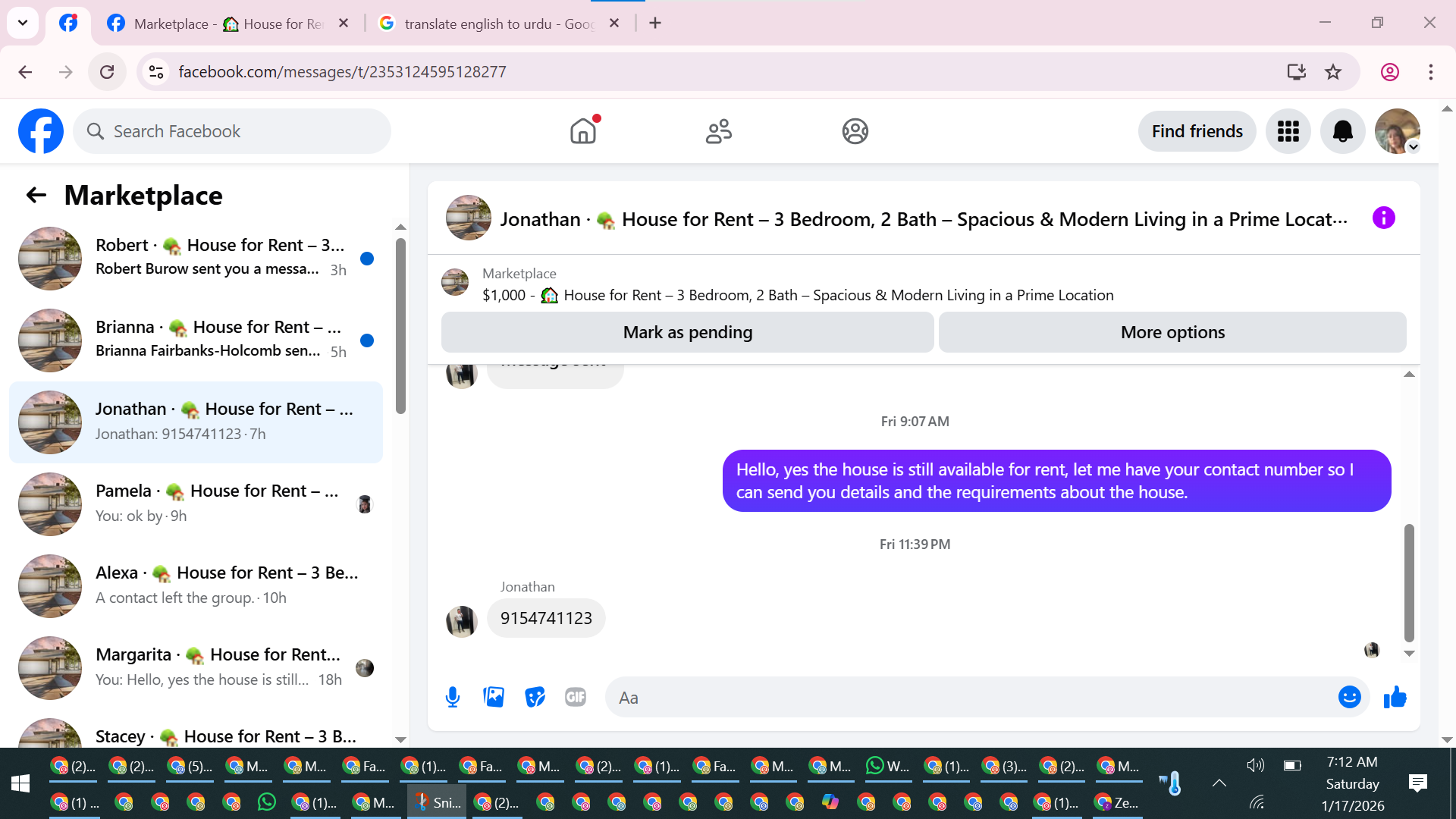Screen dimensions: 1456x819
Task: Send a thumbs-up like
Action: 1395,697
